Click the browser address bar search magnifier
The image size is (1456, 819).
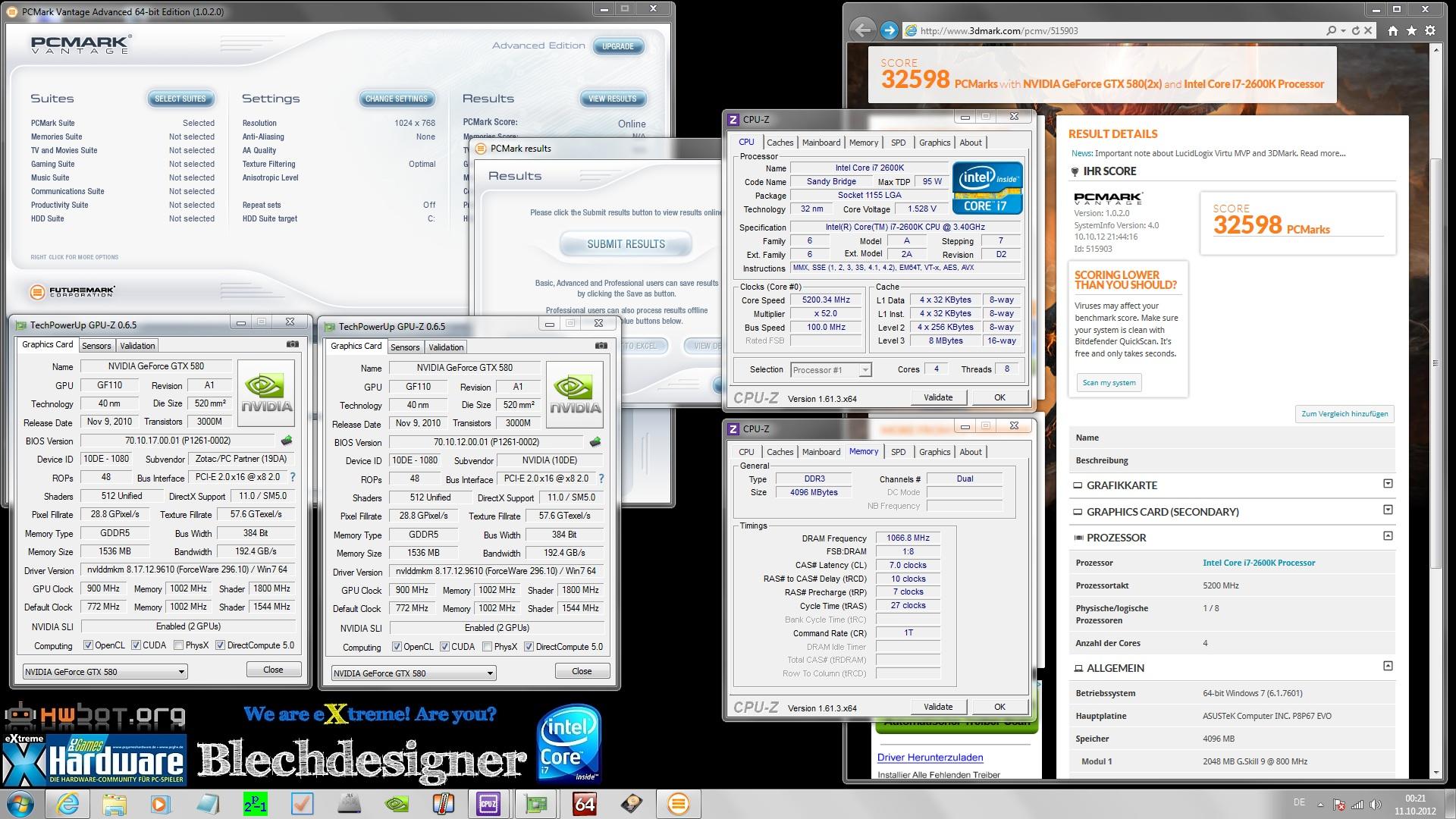1332,30
